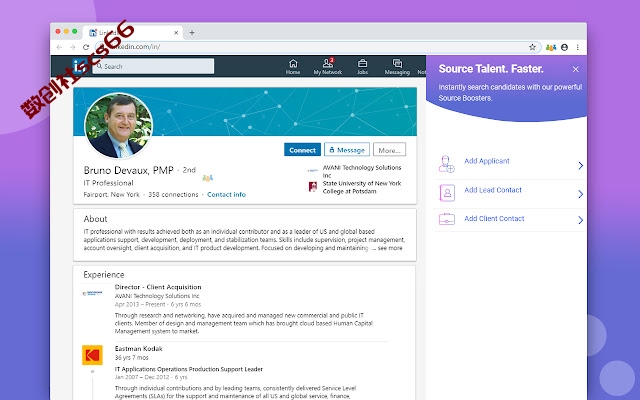
Task: Expand Add Lead Contact chevron arrow
Action: click(x=580, y=194)
